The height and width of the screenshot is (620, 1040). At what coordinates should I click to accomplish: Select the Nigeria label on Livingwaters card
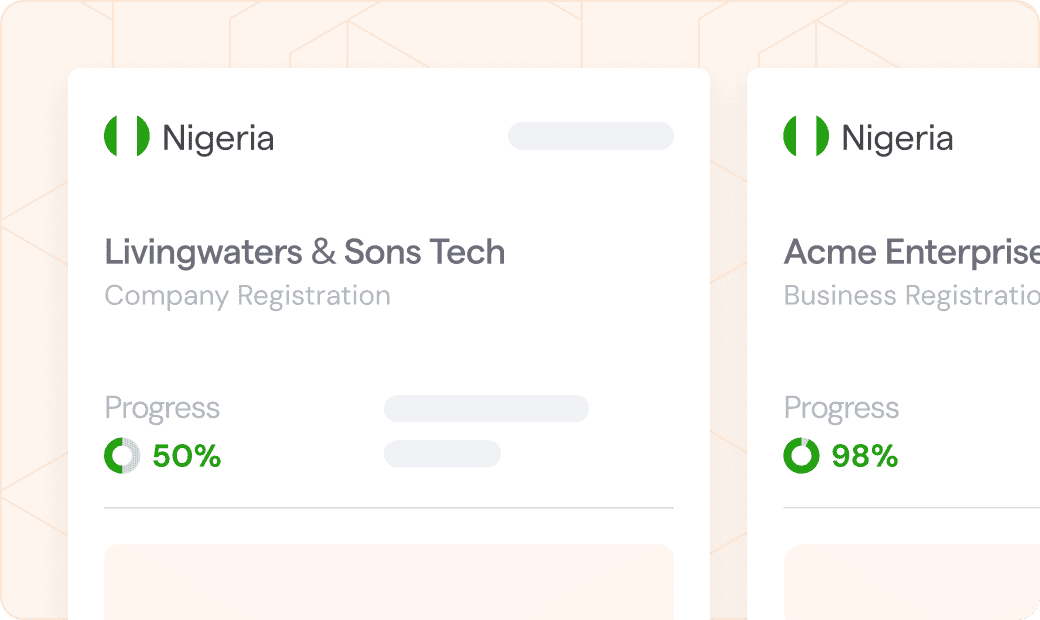218,138
